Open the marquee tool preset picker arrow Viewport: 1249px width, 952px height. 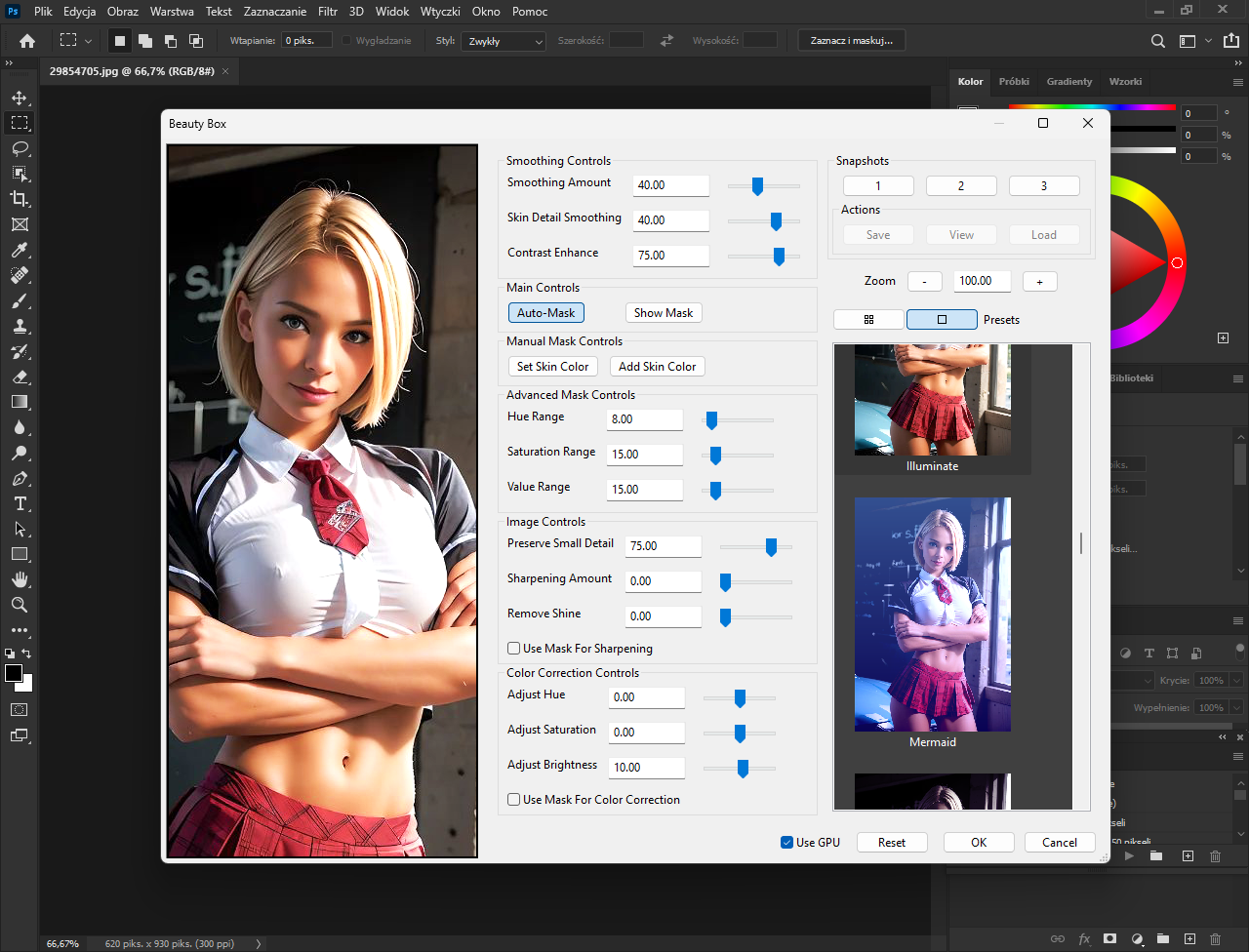click(88, 41)
